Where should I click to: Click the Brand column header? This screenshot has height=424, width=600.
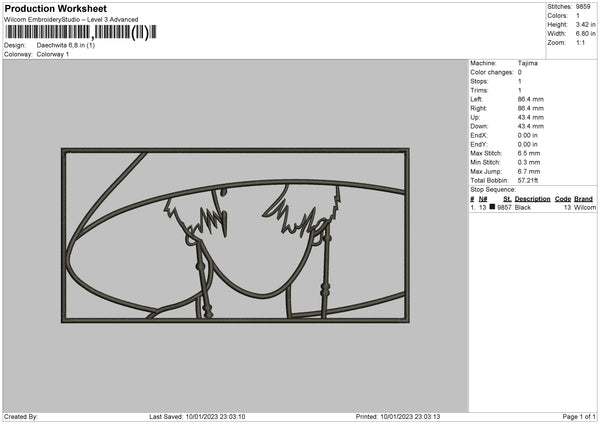584,199
